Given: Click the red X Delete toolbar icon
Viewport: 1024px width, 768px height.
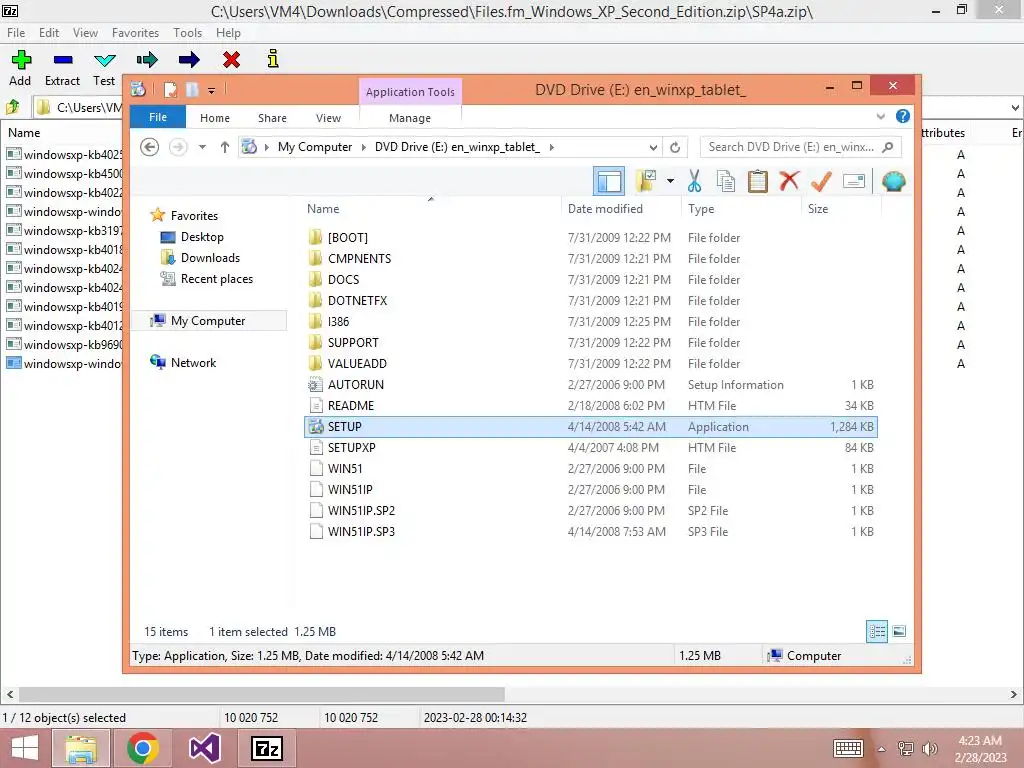Looking at the screenshot, I should coord(789,180).
